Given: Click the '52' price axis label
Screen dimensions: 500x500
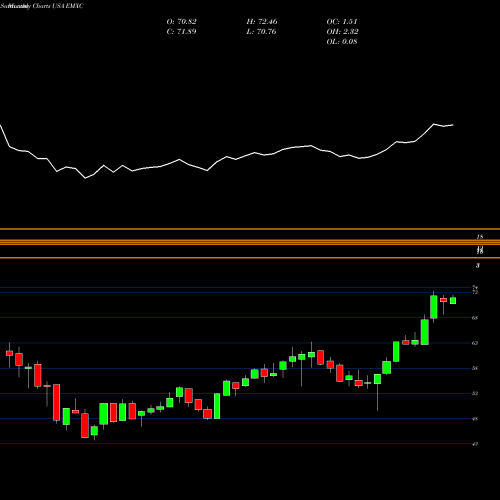Looking at the screenshot, I should point(475,393).
